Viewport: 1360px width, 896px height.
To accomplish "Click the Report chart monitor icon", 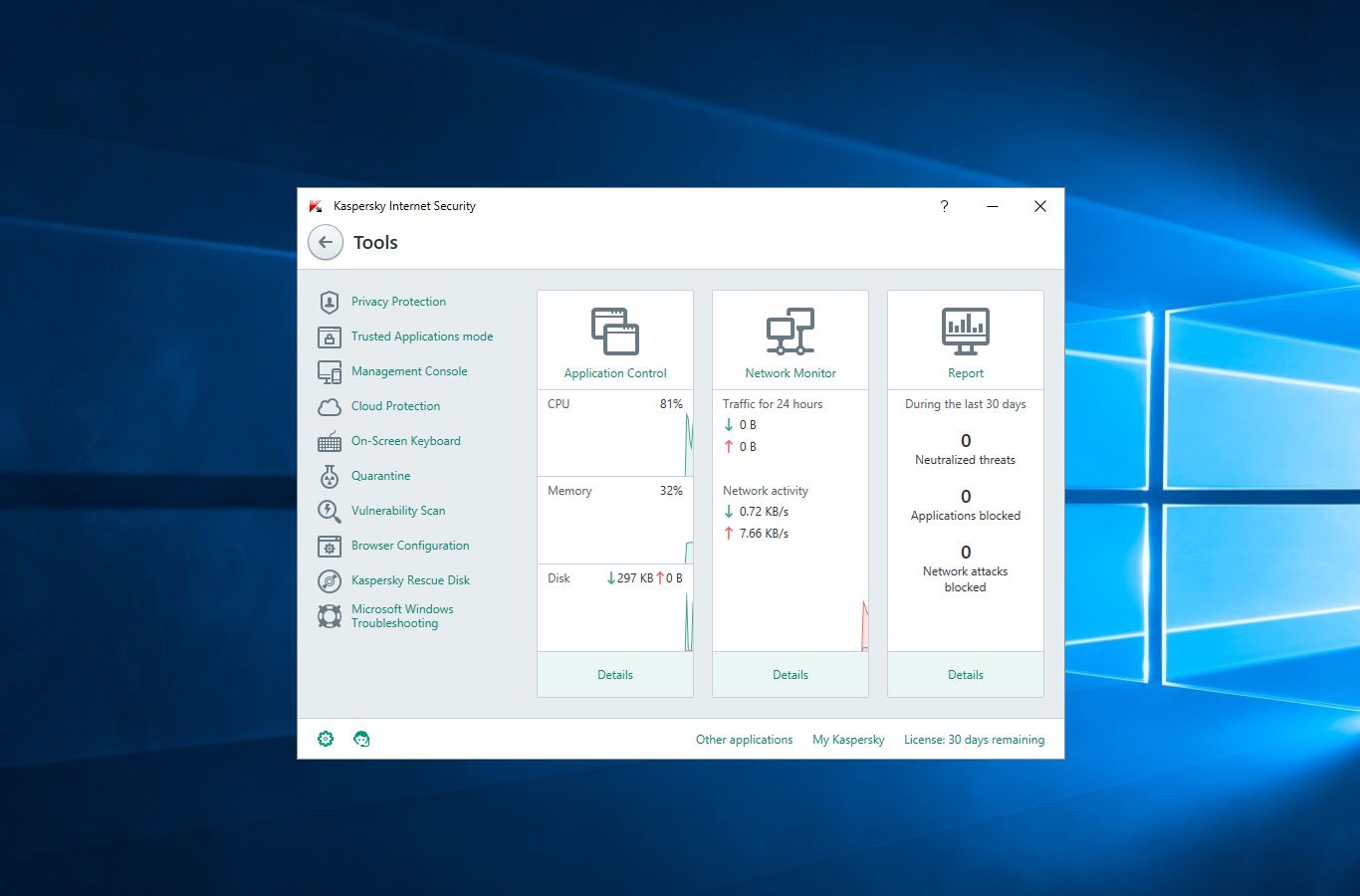I will tap(966, 332).
